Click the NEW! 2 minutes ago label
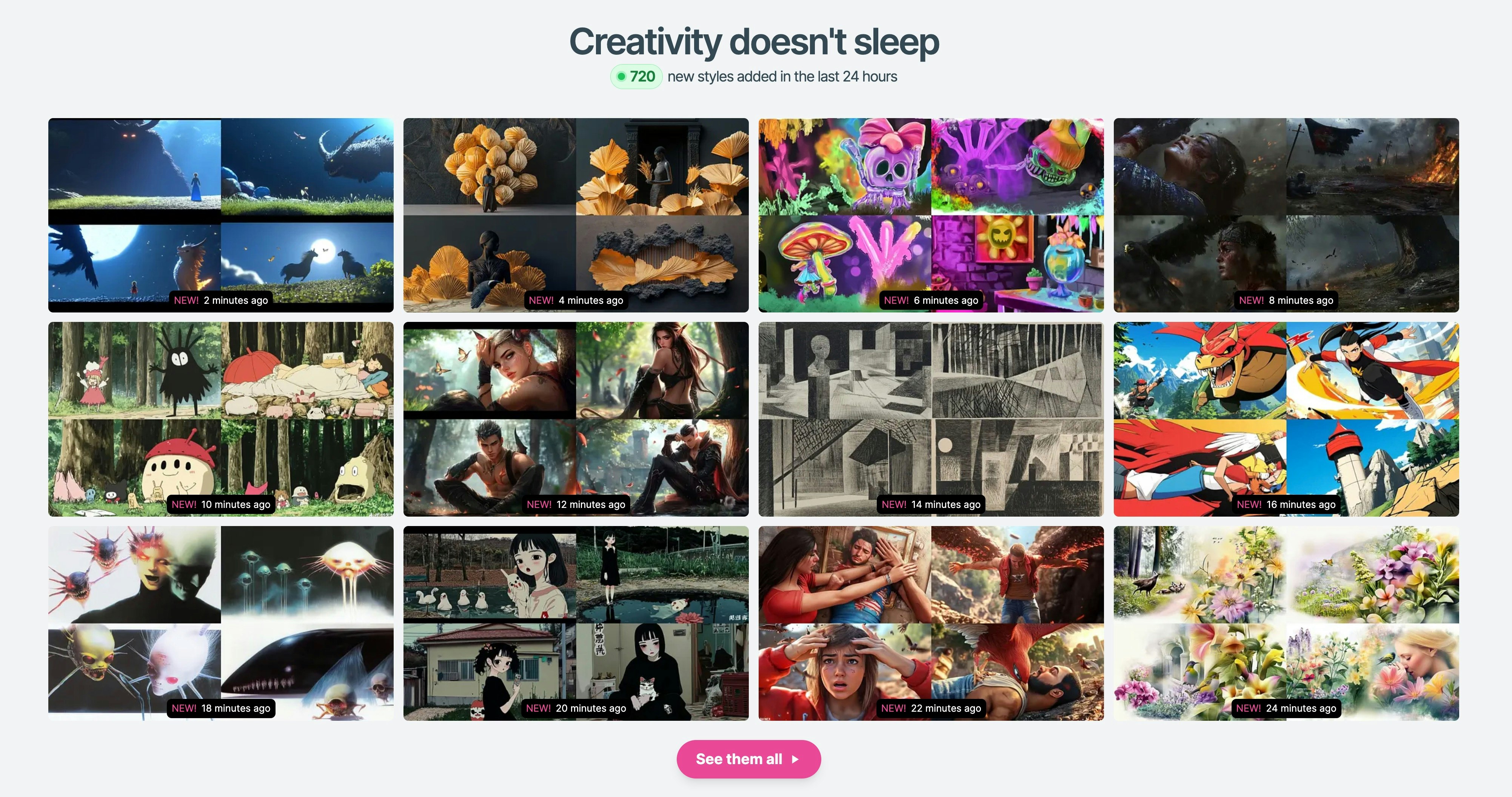The image size is (1512, 797). (x=221, y=300)
